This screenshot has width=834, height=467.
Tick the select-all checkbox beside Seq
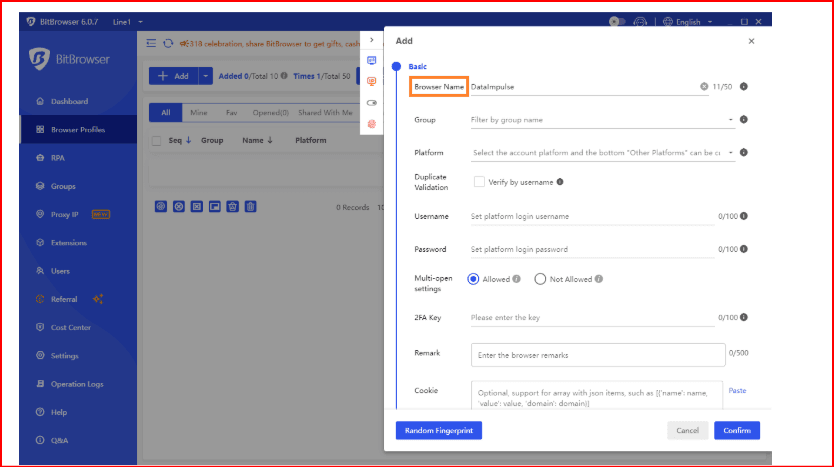pyautogui.click(x=156, y=141)
